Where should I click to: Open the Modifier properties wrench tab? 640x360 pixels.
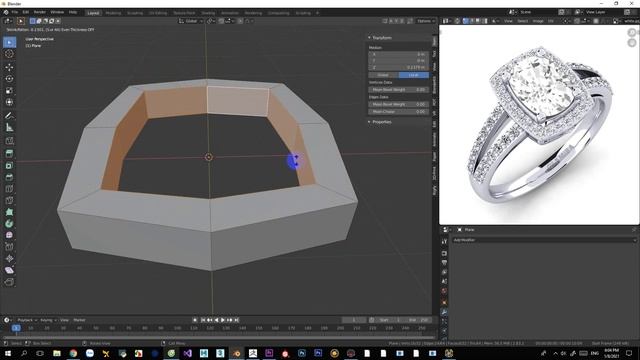pyautogui.click(x=444, y=312)
